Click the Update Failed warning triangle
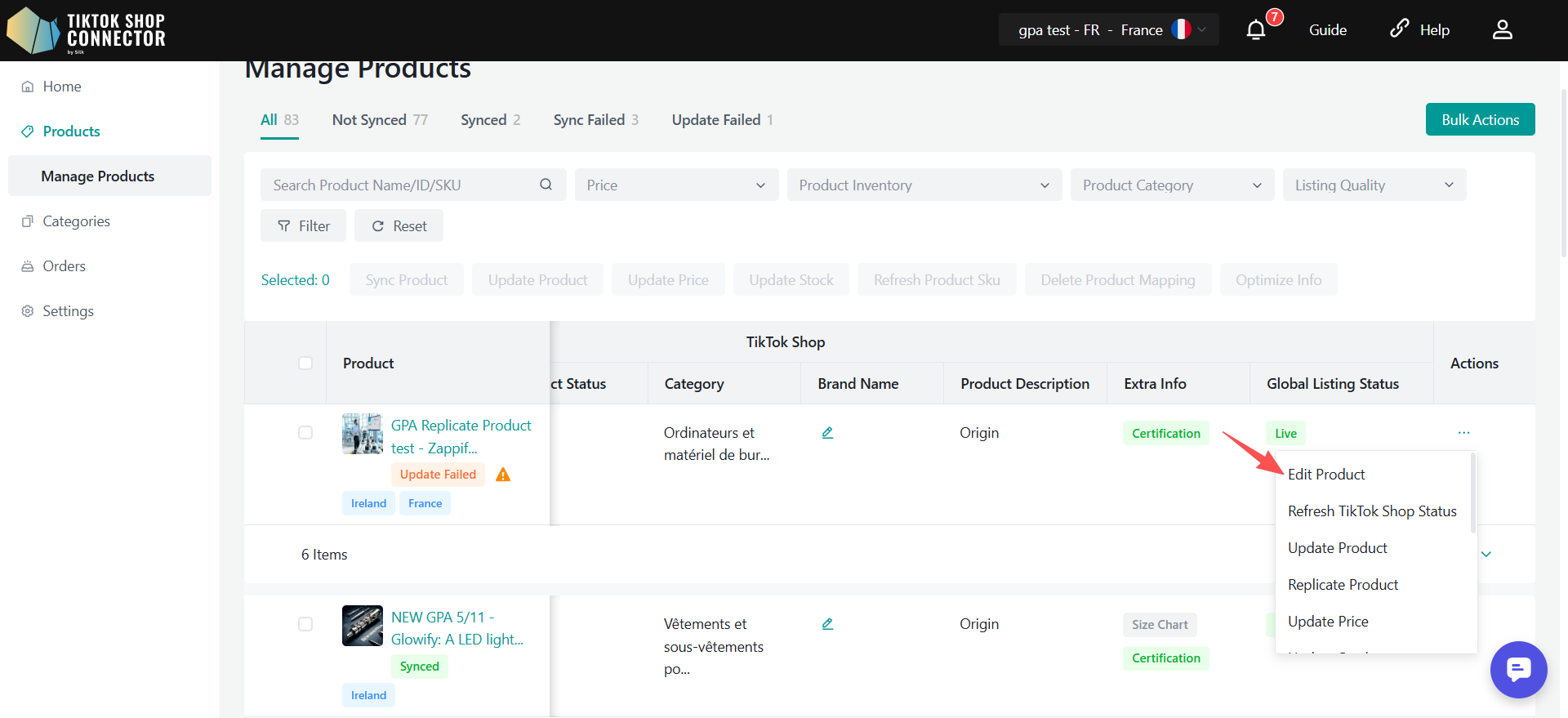1568x718 pixels. (x=503, y=475)
